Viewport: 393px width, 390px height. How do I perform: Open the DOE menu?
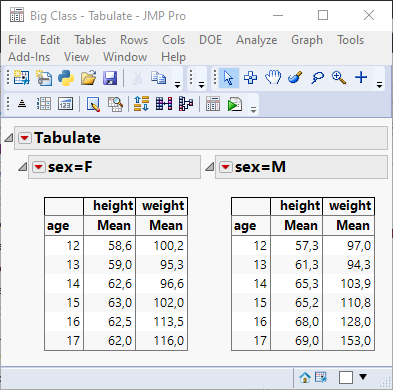click(210, 40)
